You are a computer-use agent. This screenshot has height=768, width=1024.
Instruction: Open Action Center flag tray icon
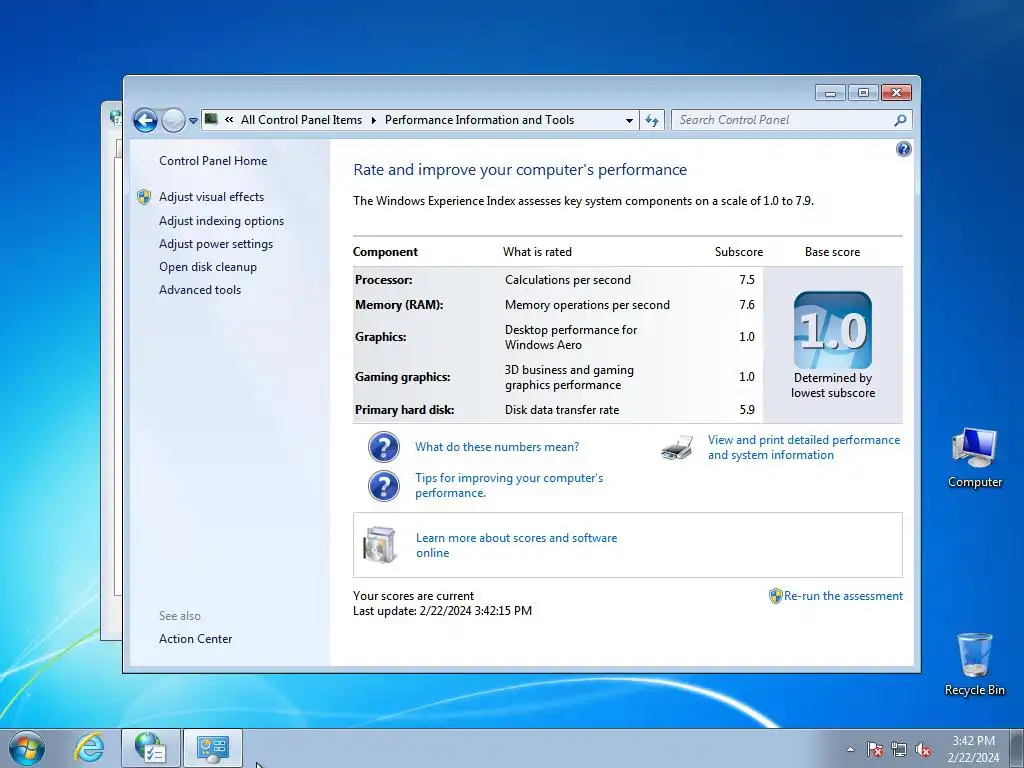[874, 749]
